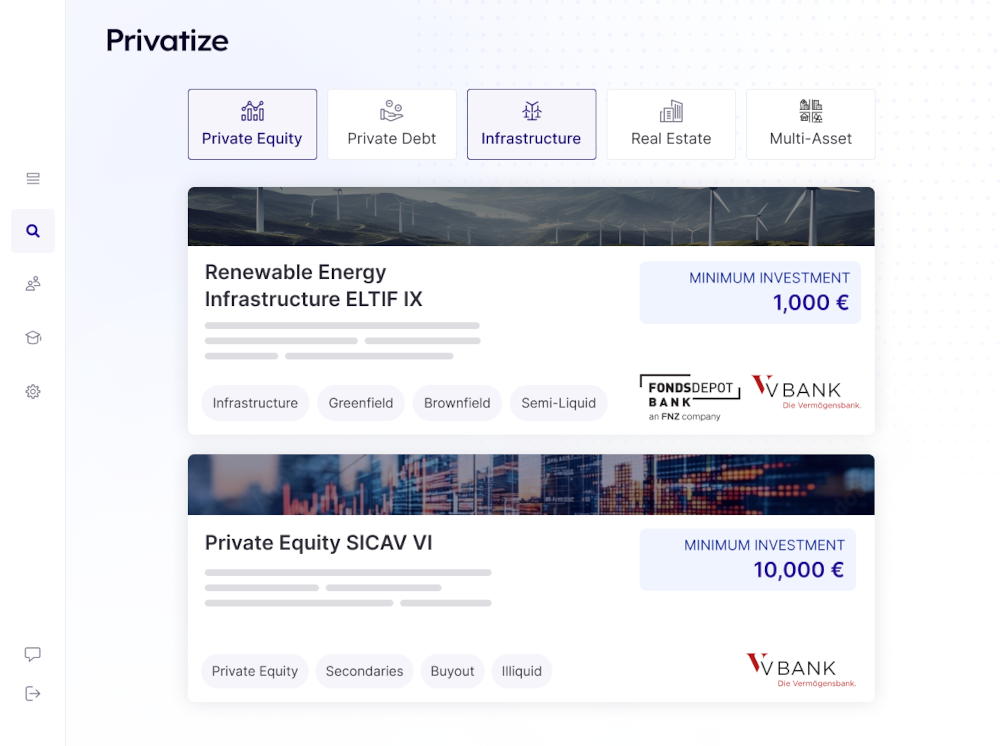Switch to the Private Equity tab

pos(252,124)
